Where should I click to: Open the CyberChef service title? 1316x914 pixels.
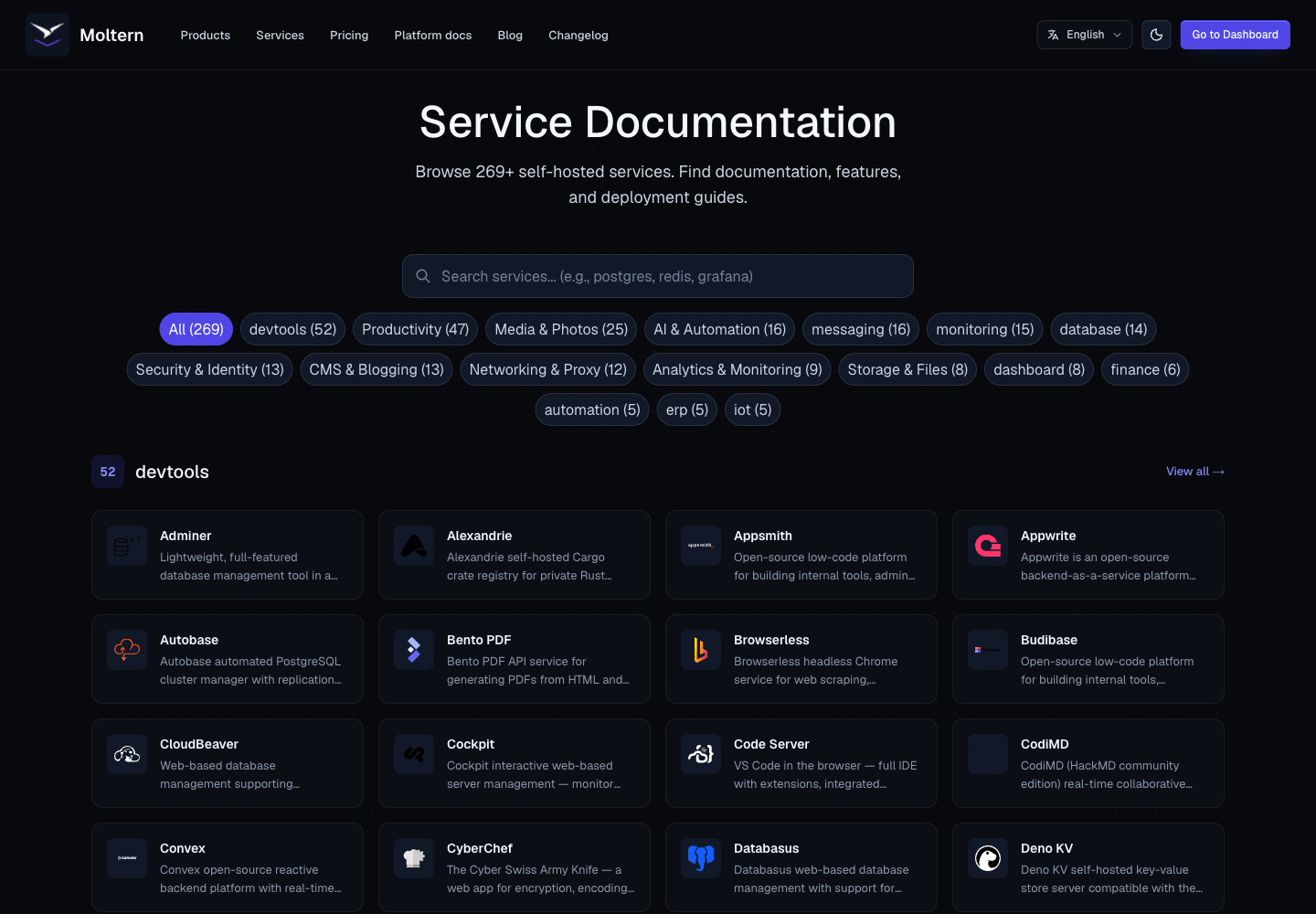click(480, 848)
